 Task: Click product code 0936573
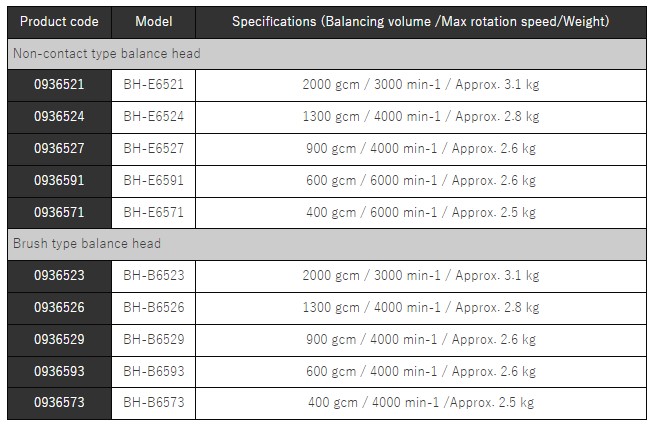pos(58,402)
